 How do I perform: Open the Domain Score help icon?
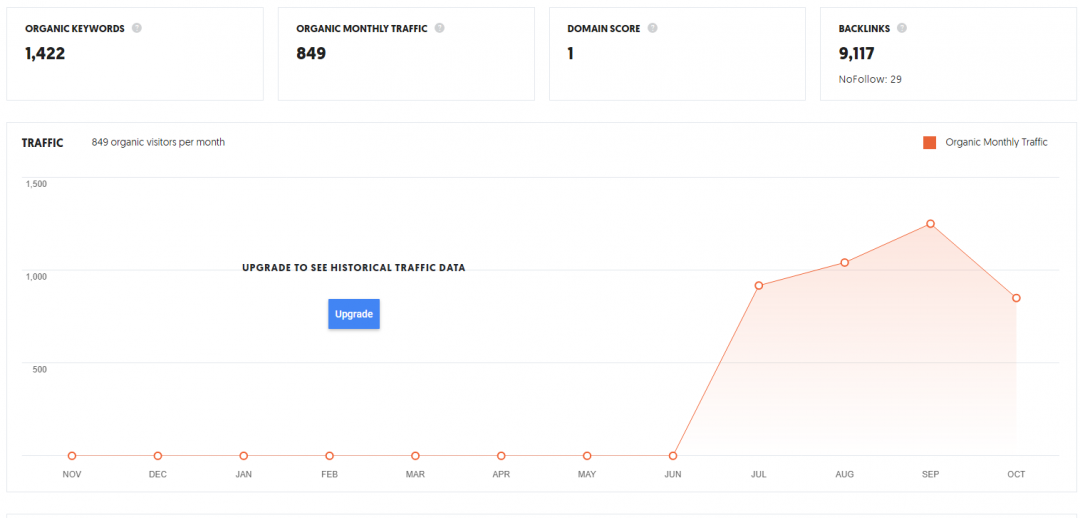[x=652, y=28]
